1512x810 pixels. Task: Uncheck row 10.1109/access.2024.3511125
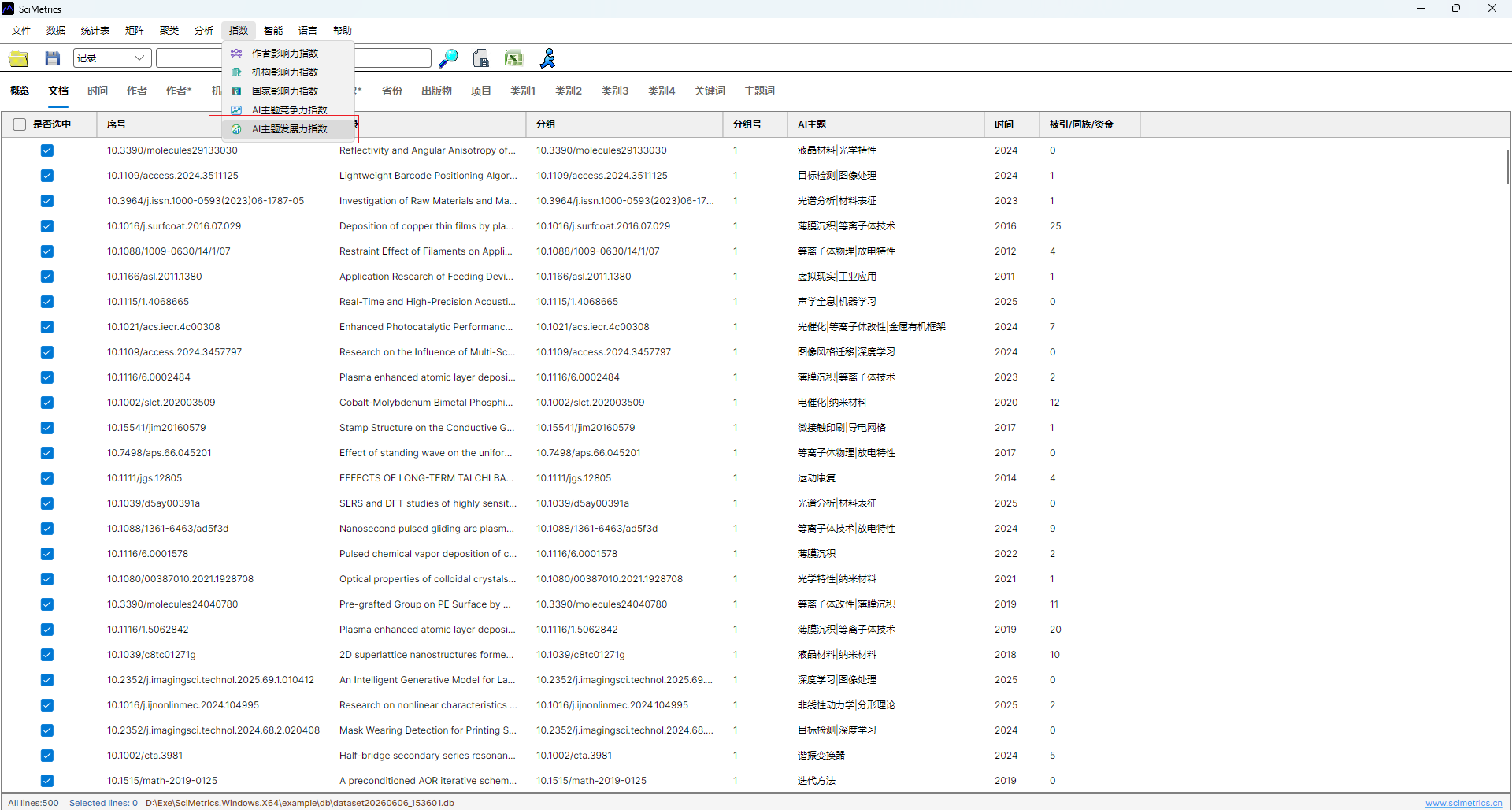(x=47, y=176)
